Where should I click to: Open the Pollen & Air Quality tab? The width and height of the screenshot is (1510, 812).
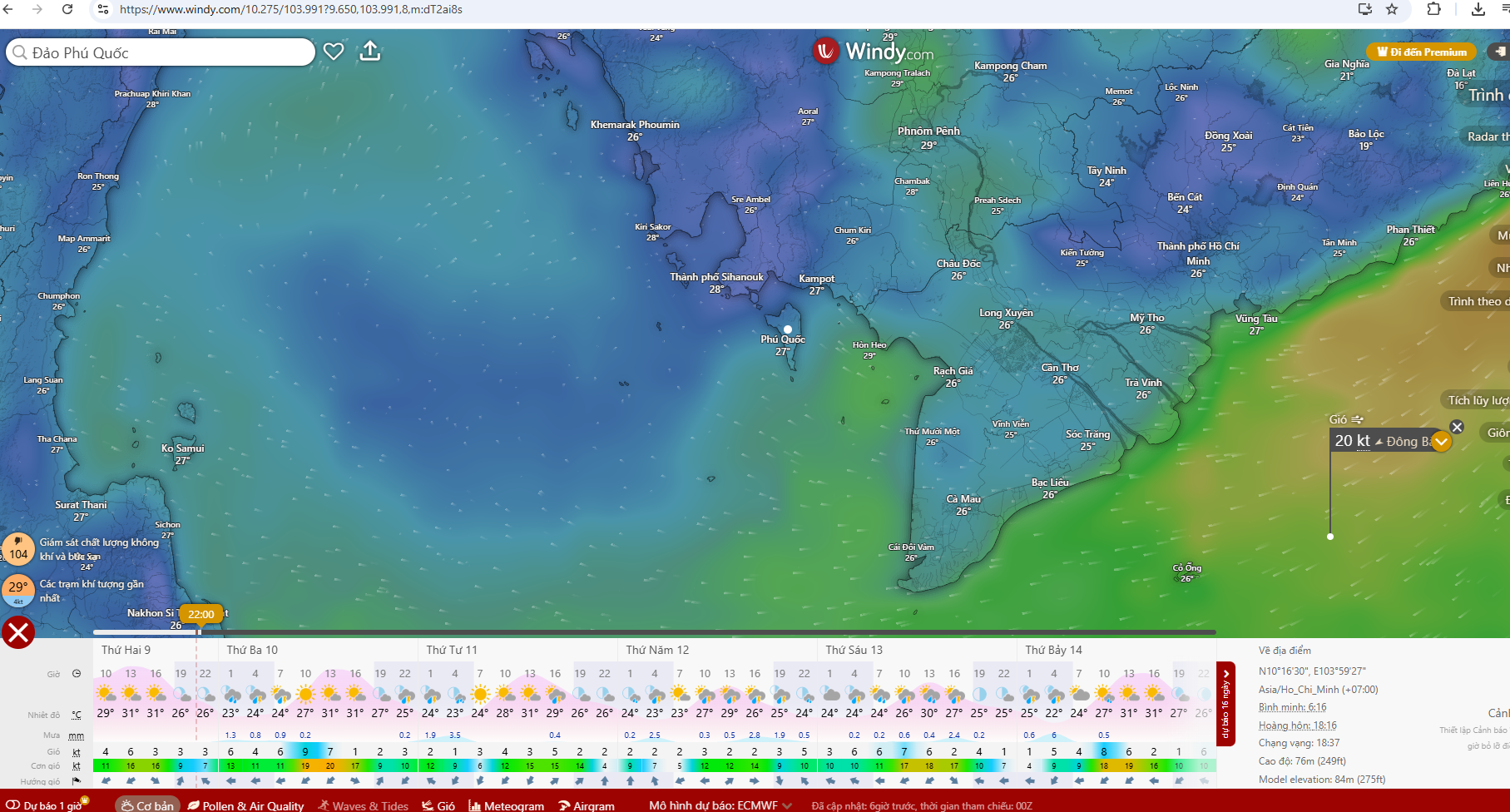pos(246,805)
